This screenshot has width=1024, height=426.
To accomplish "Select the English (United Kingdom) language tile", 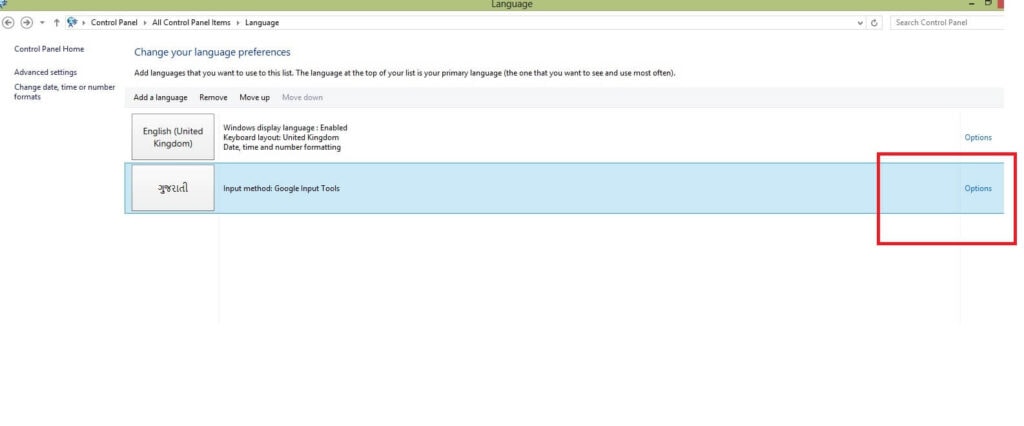I will click(173, 137).
